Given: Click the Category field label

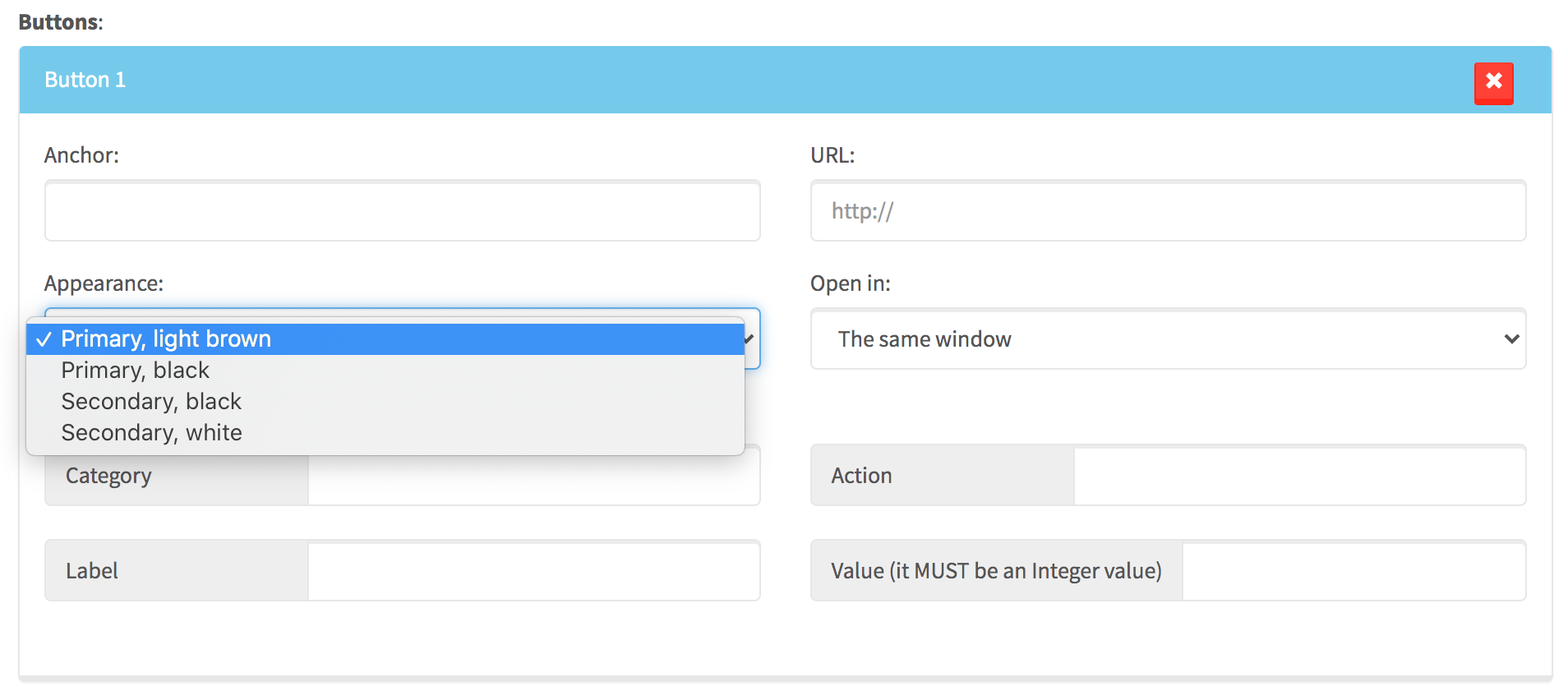Looking at the screenshot, I should (x=108, y=475).
